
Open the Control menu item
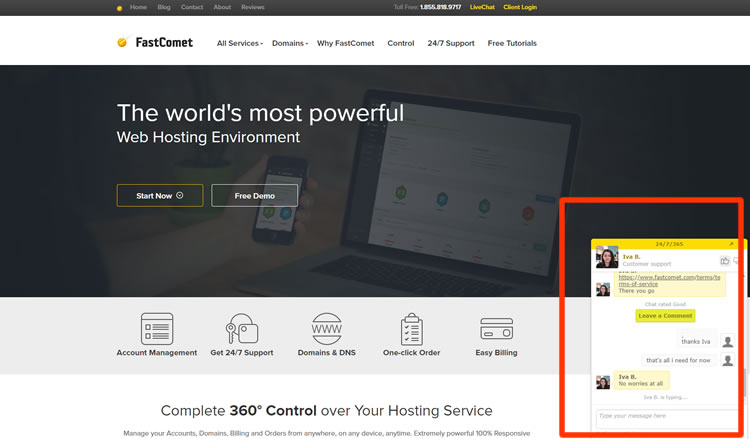coord(401,43)
